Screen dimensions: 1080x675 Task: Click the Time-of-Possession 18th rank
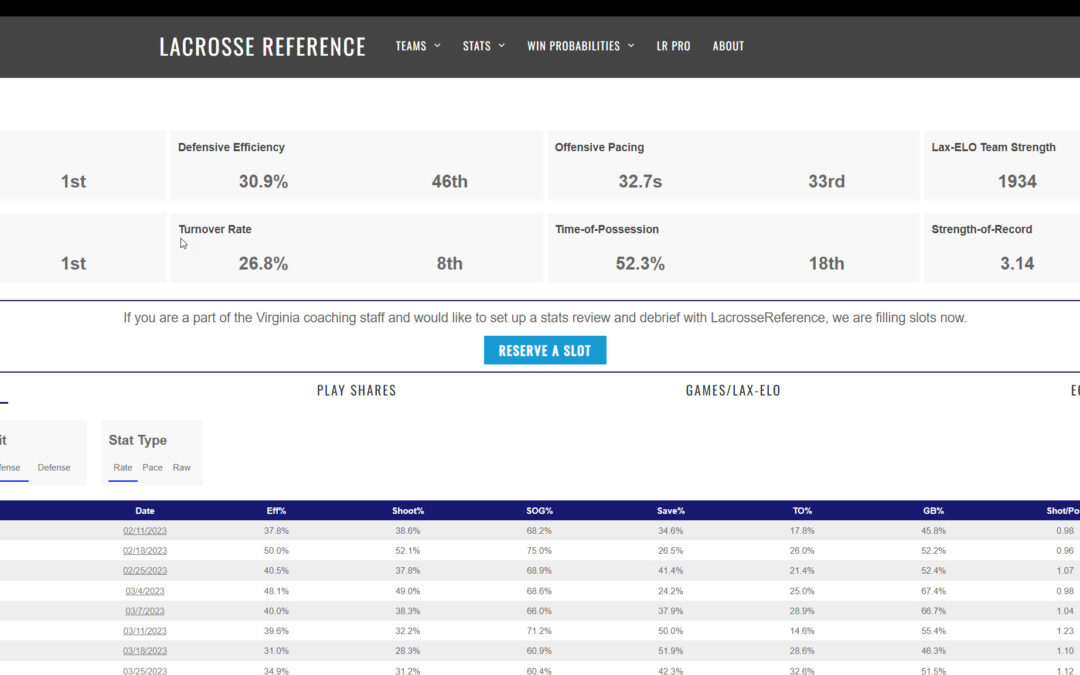826,263
